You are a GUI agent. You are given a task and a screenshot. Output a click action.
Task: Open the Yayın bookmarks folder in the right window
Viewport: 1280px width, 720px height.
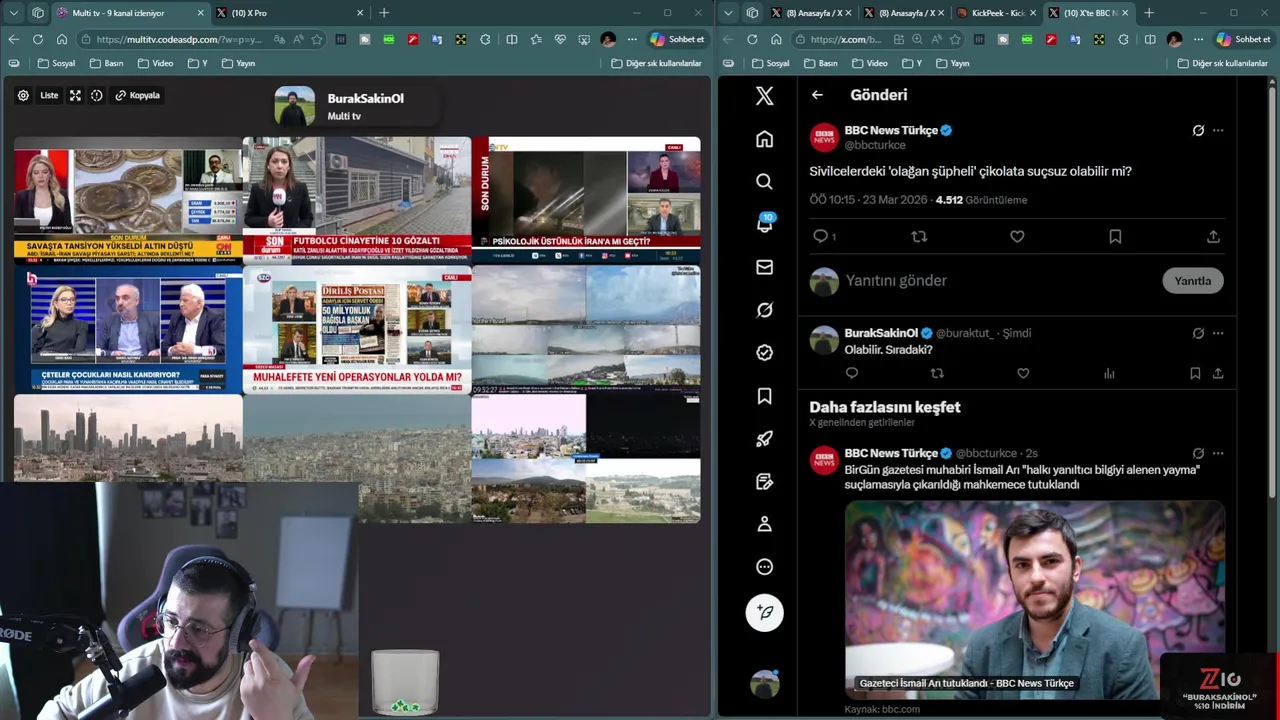pos(952,63)
